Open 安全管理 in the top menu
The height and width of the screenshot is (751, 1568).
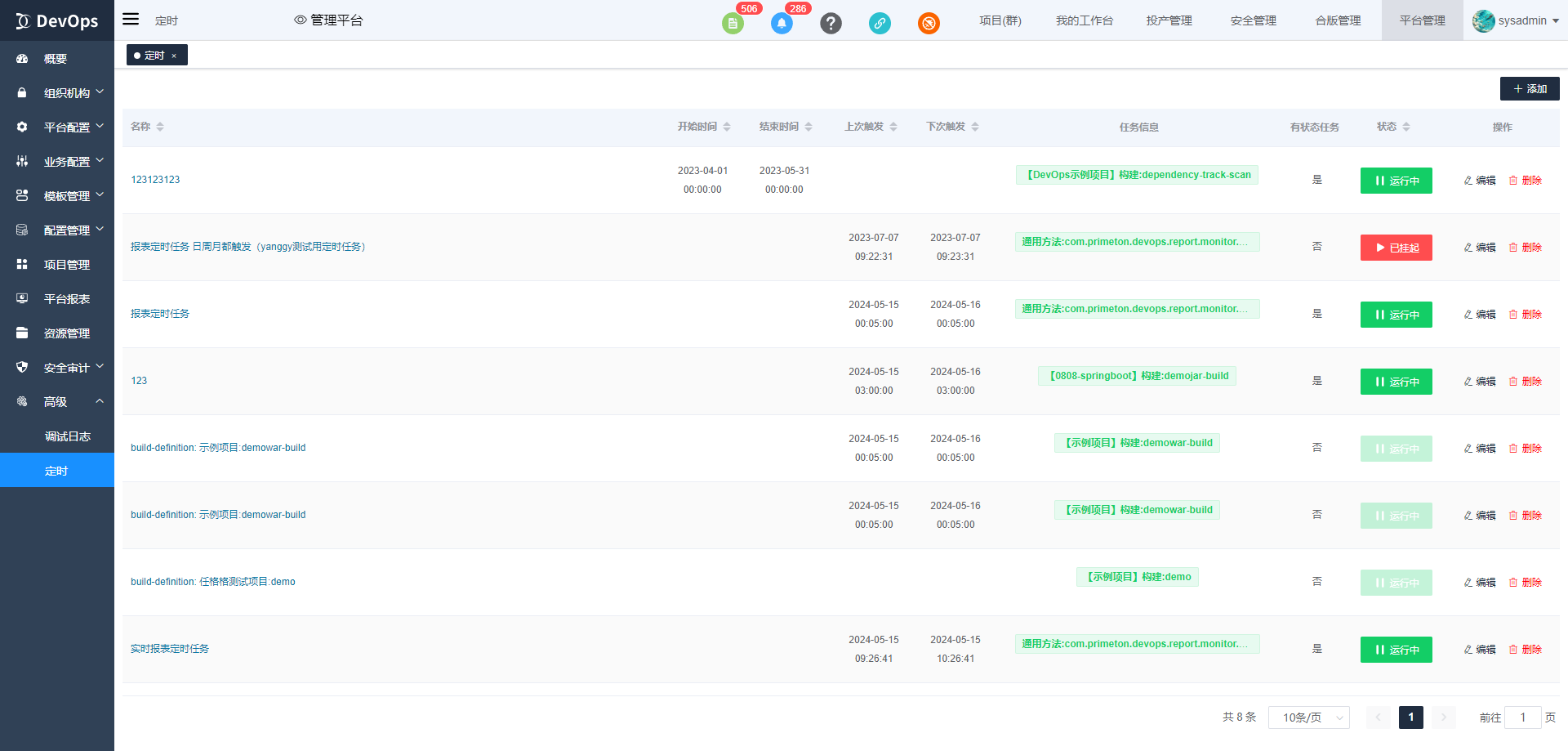[1253, 20]
